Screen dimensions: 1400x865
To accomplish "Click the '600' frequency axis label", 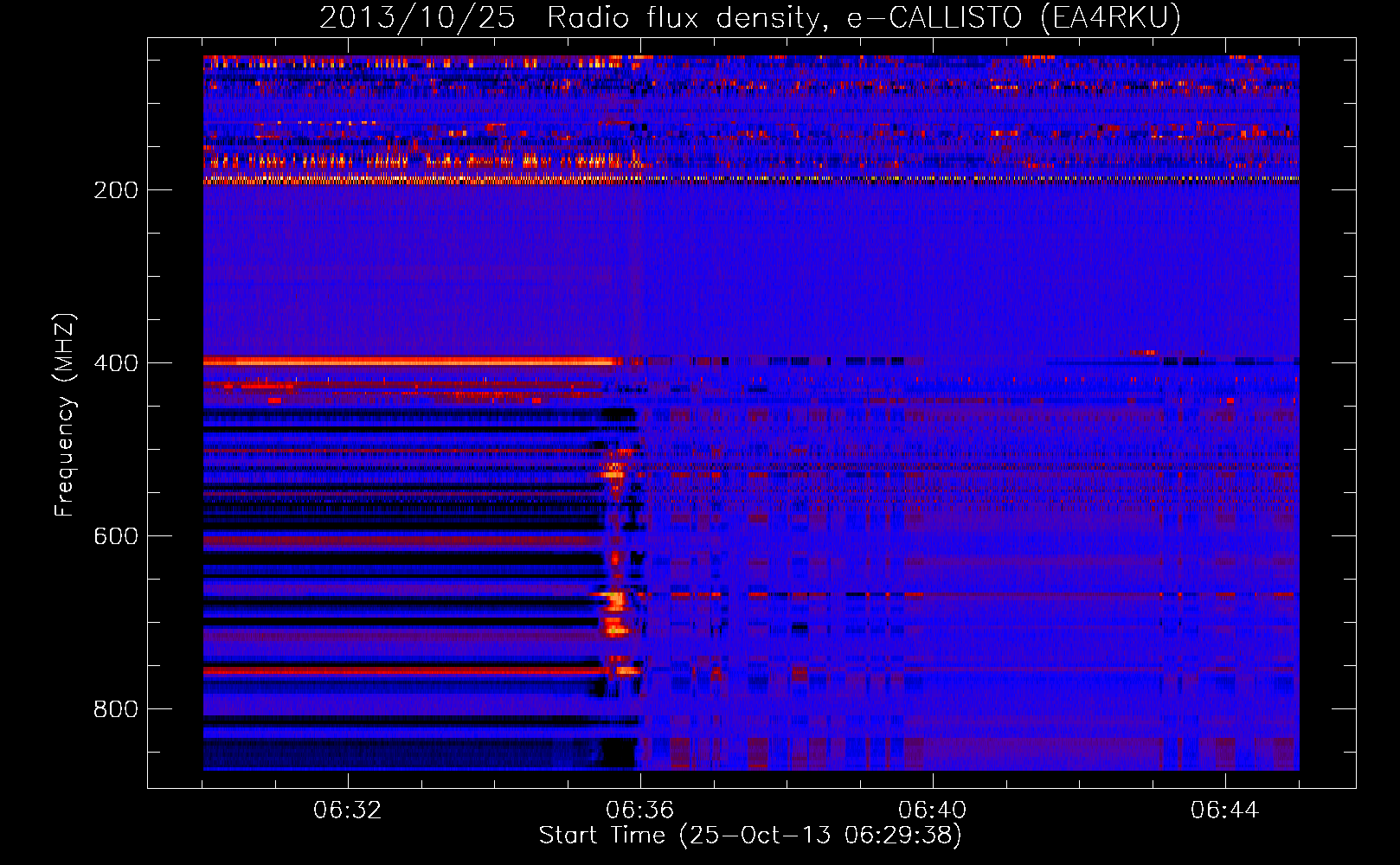I will pos(115,536).
